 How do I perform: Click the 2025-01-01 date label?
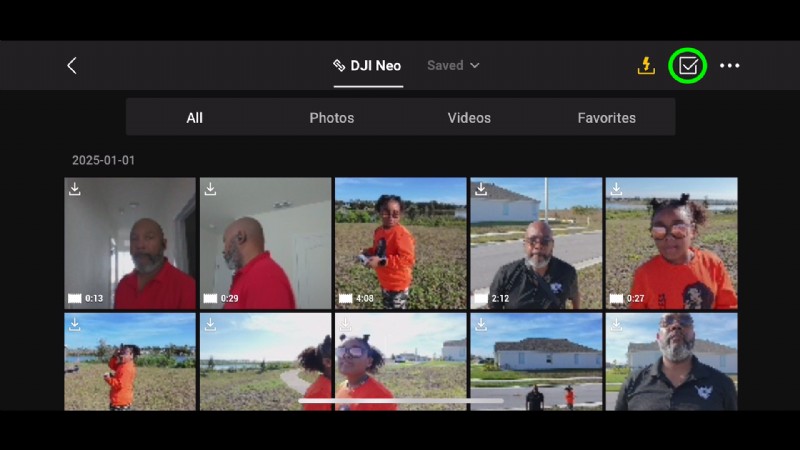pyautogui.click(x=104, y=160)
